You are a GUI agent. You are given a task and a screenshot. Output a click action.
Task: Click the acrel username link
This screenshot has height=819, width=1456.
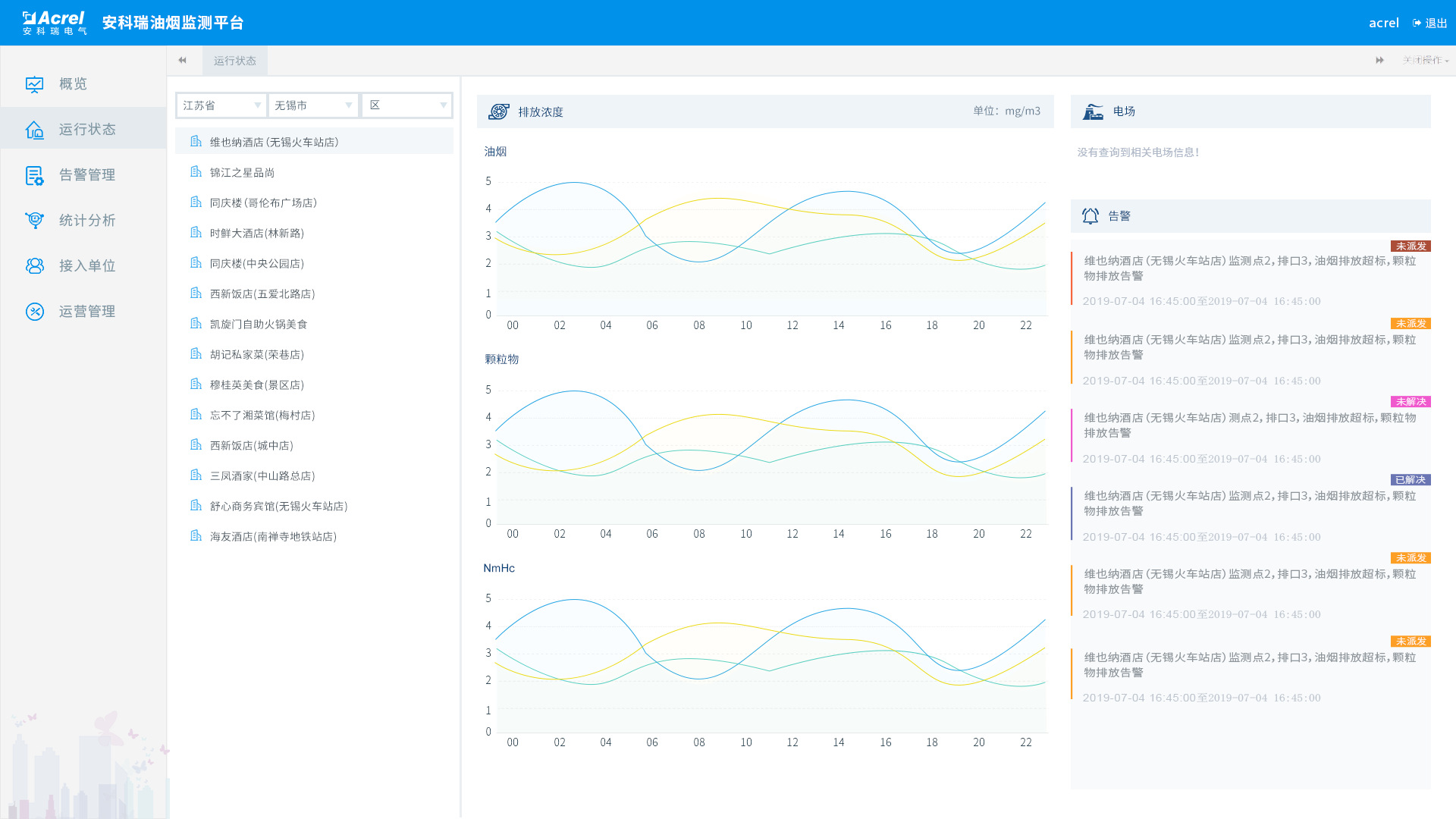[1383, 24]
